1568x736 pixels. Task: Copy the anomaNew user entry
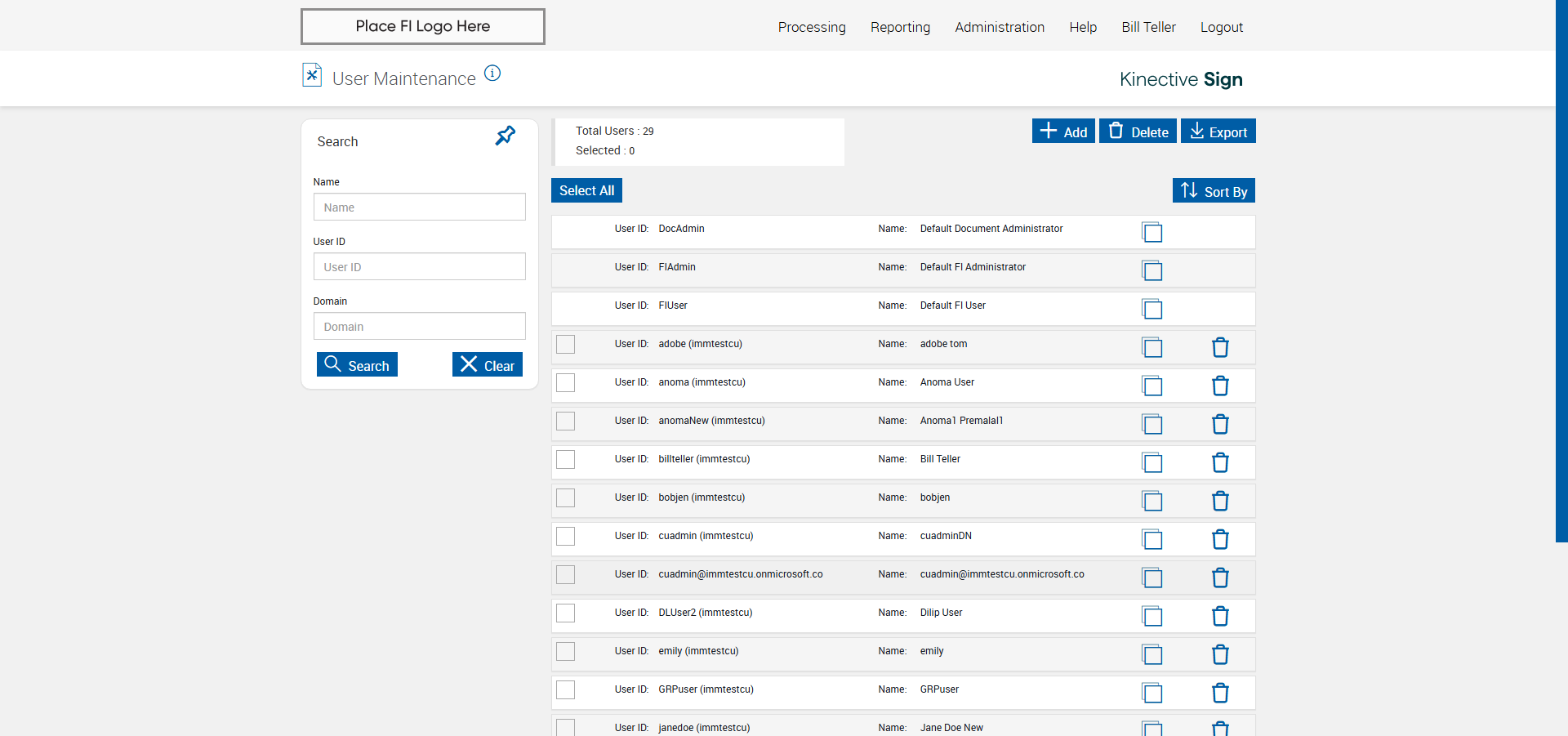(x=1152, y=425)
